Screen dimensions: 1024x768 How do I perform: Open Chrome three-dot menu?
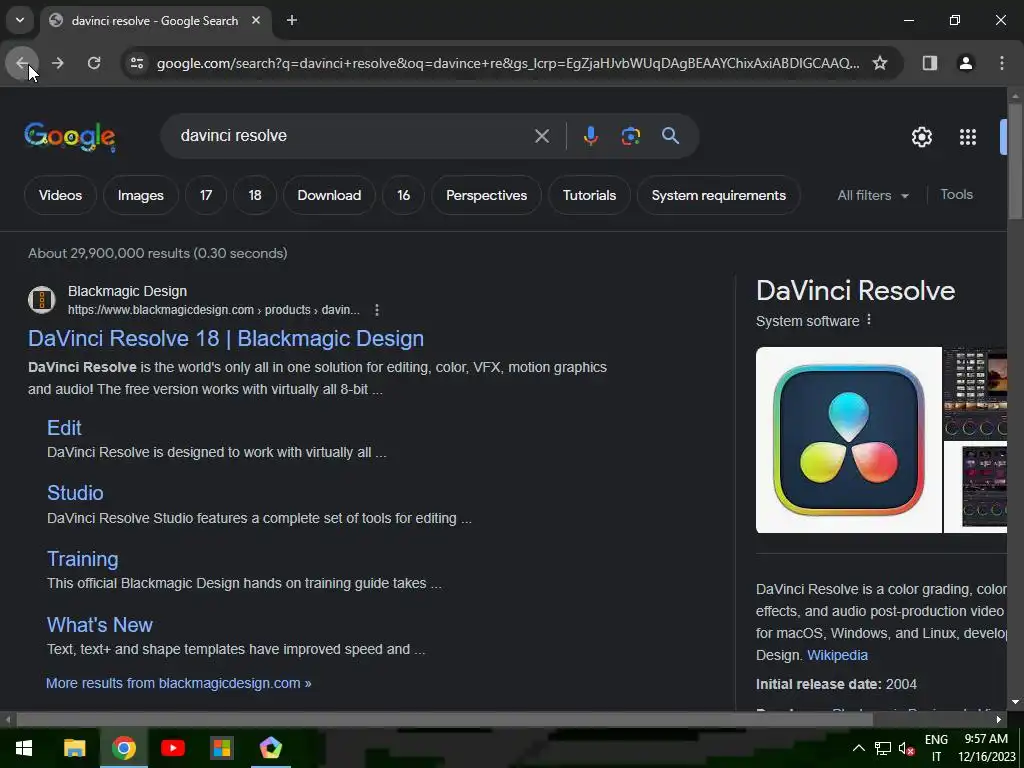tap(1001, 63)
